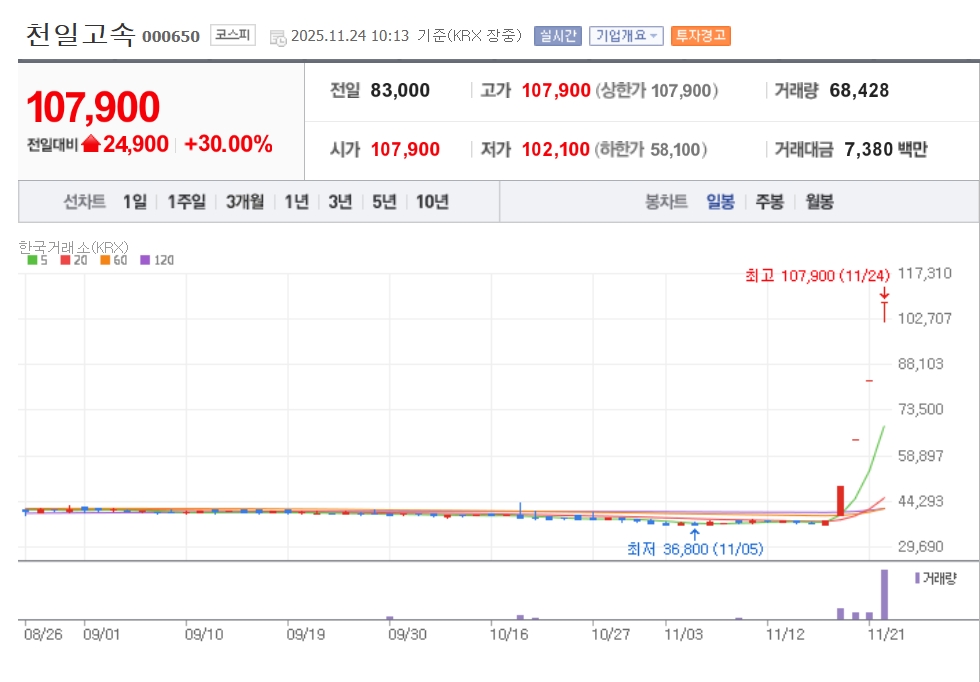The width and height of the screenshot is (980, 682).
Task: Click the red up-arrow price change icon
Action: click(x=91, y=144)
